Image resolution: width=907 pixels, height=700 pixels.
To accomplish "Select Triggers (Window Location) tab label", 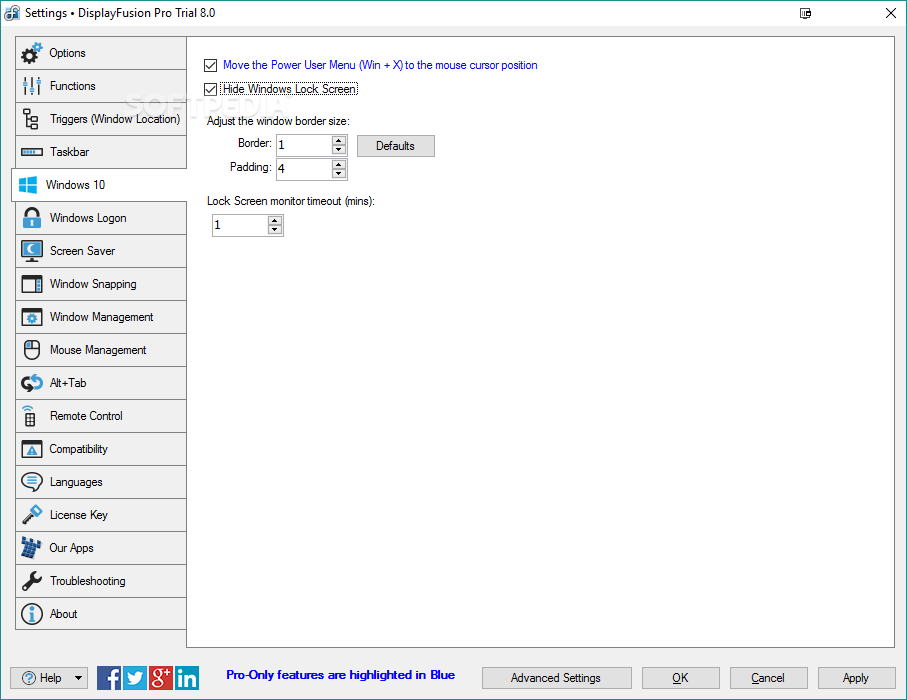I will click(115, 119).
